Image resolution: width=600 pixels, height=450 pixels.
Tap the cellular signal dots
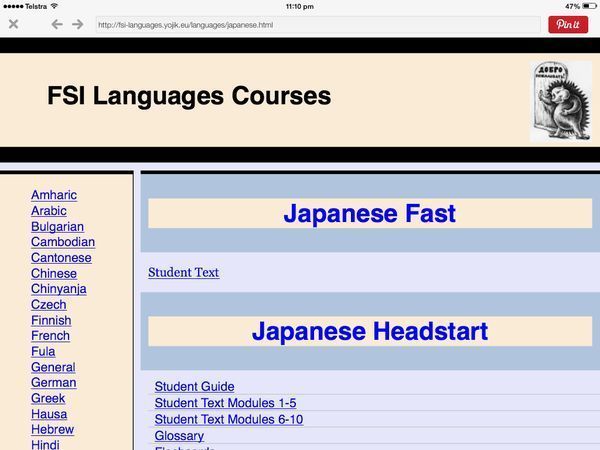13,7
